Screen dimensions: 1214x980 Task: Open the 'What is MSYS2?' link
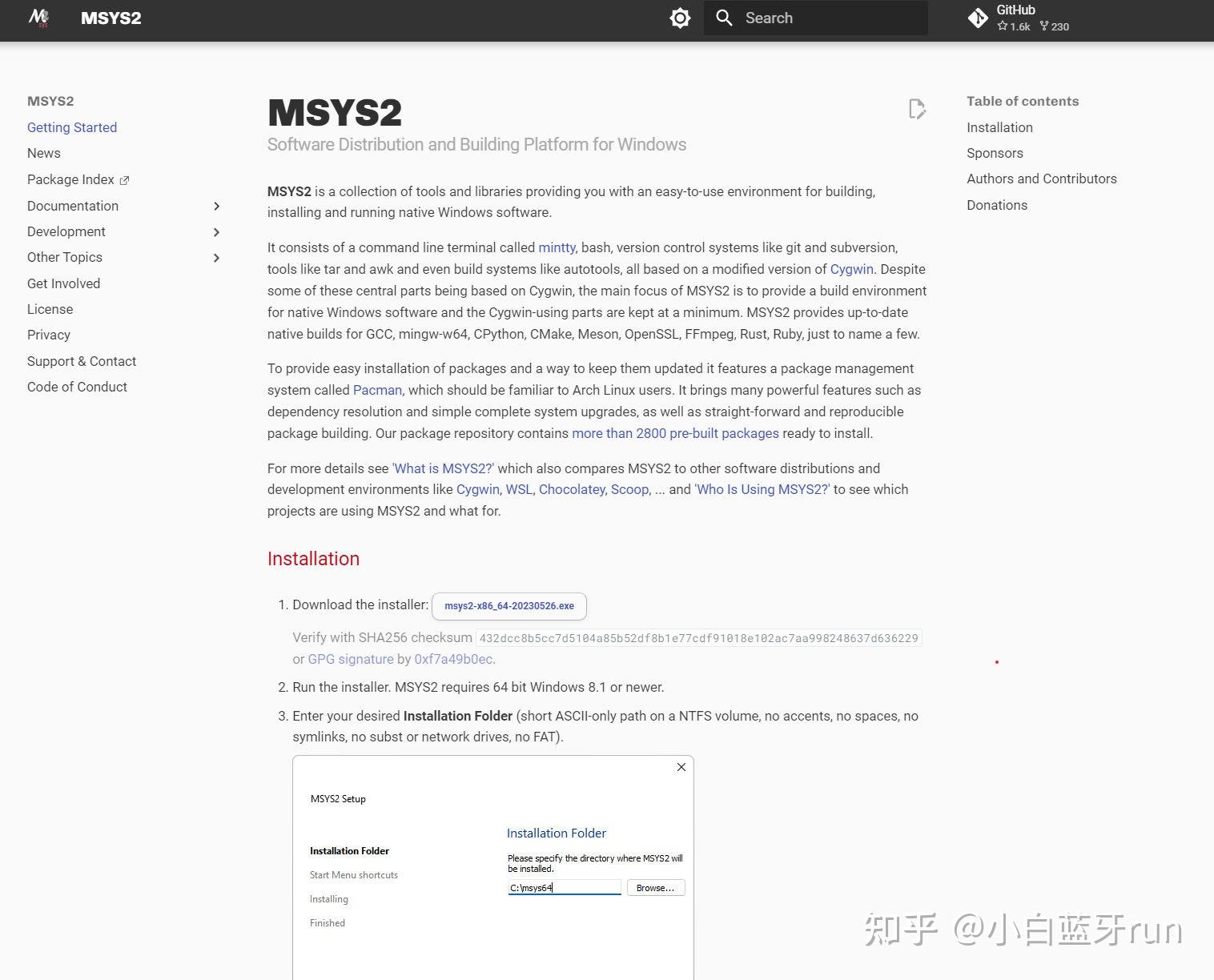tap(443, 468)
